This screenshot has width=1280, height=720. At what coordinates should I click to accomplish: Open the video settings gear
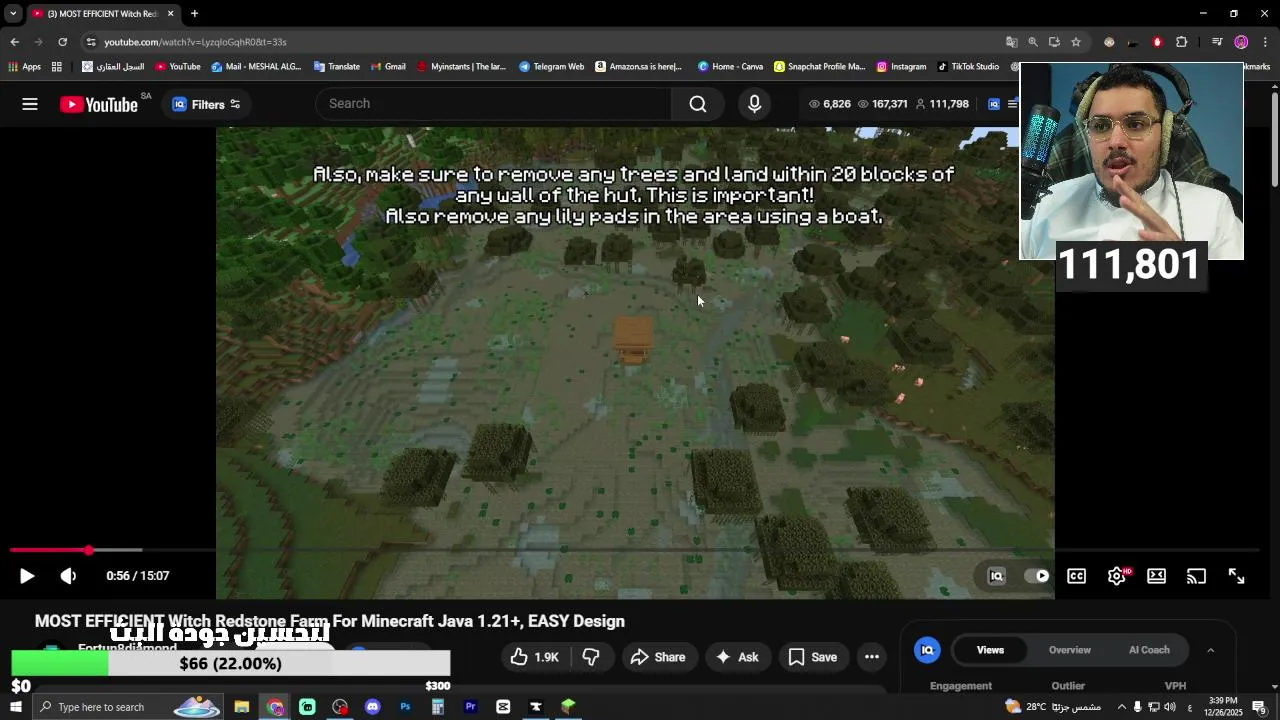1117,576
